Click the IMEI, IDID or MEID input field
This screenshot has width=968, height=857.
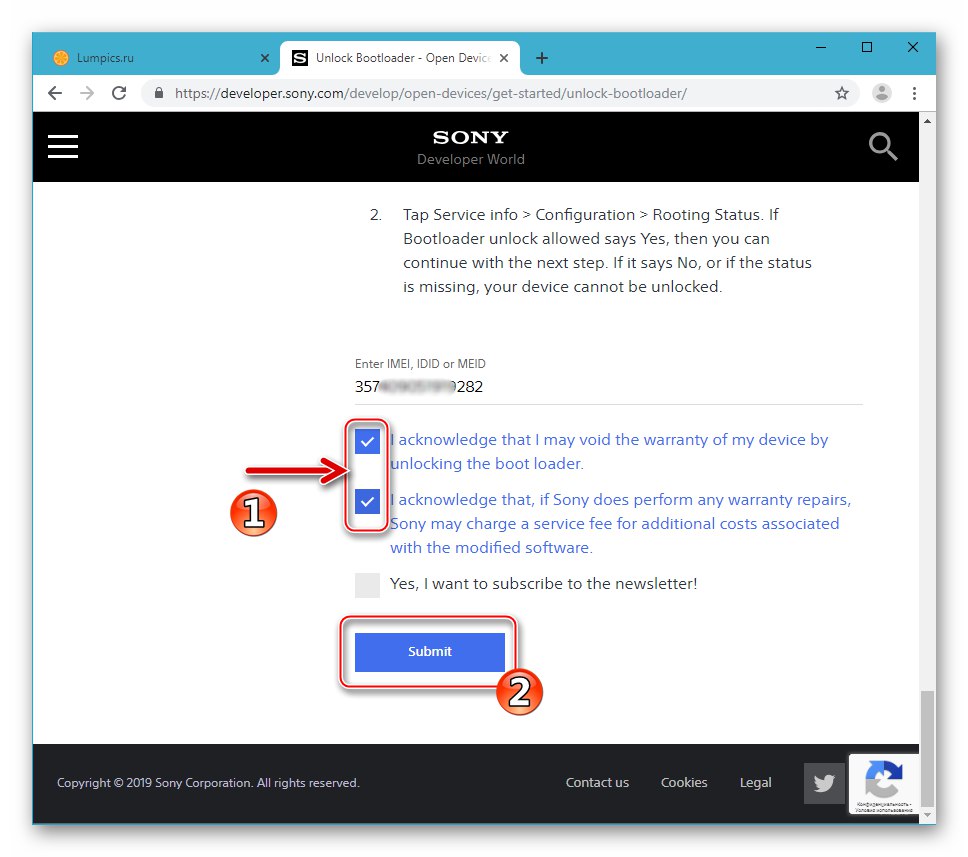click(609, 387)
